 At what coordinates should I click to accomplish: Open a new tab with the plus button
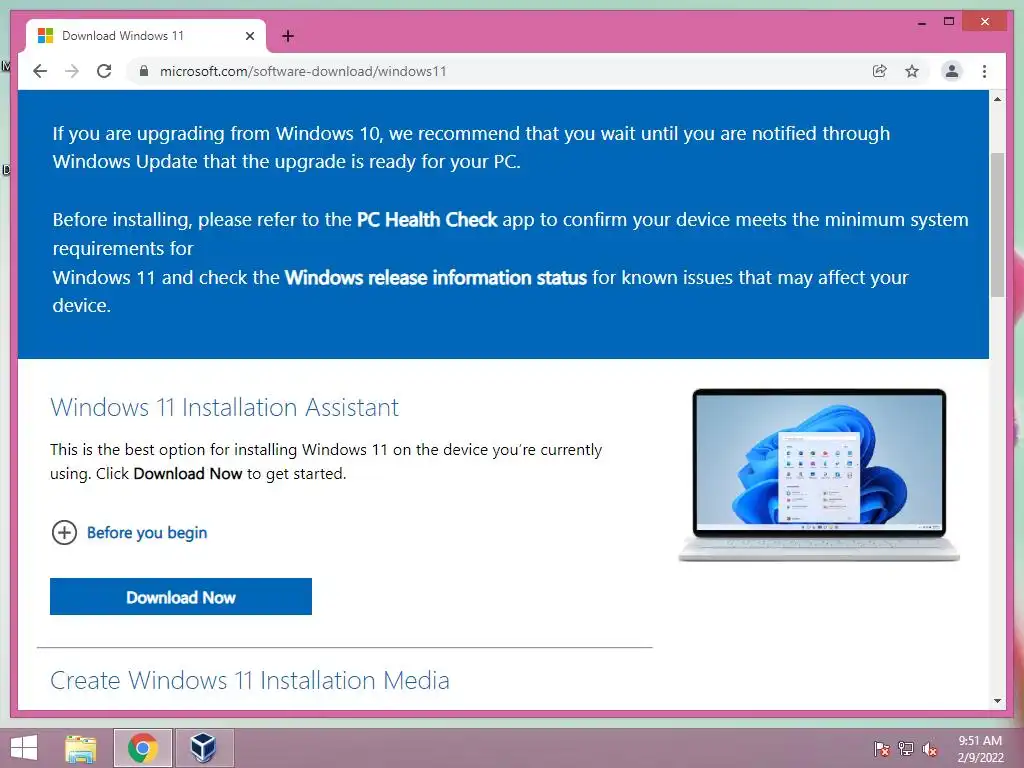coord(288,36)
